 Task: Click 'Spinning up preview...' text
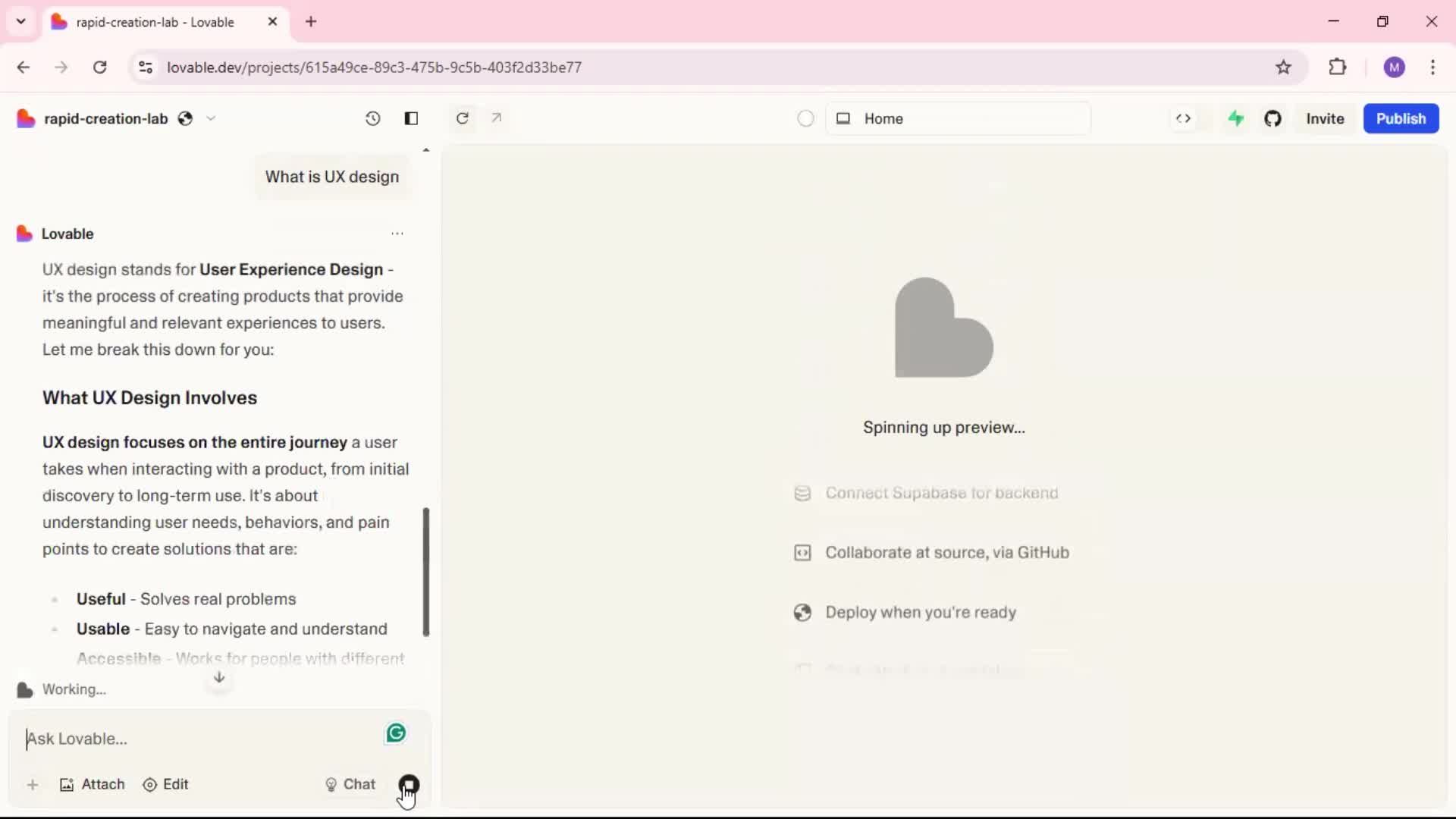(x=944, y=428)
